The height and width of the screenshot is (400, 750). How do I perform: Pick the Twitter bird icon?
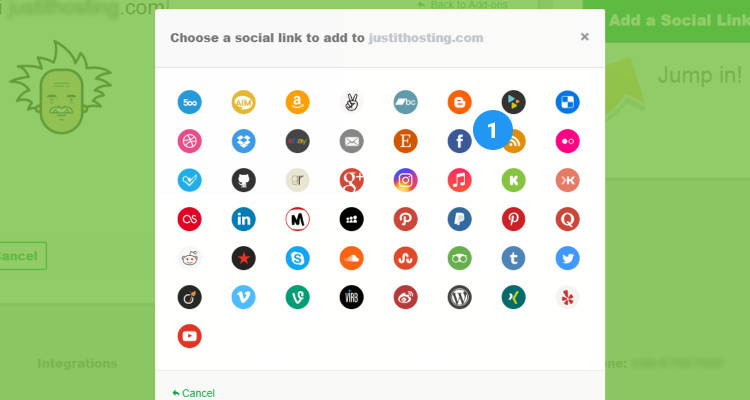tap(568, 258)
